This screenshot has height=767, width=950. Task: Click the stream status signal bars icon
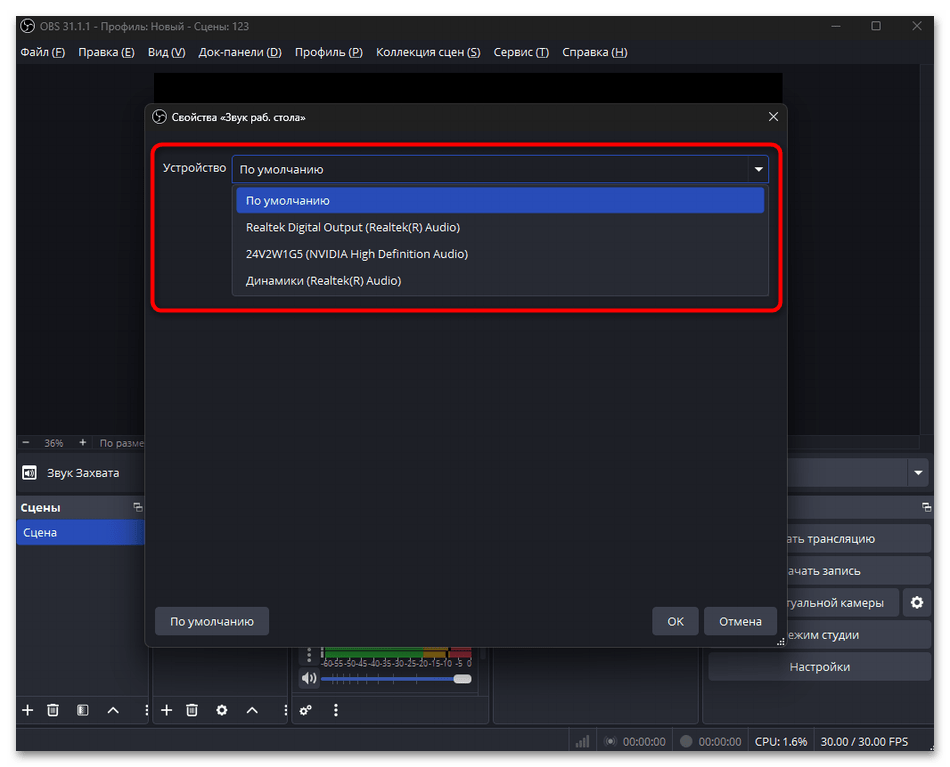(582, 742)
